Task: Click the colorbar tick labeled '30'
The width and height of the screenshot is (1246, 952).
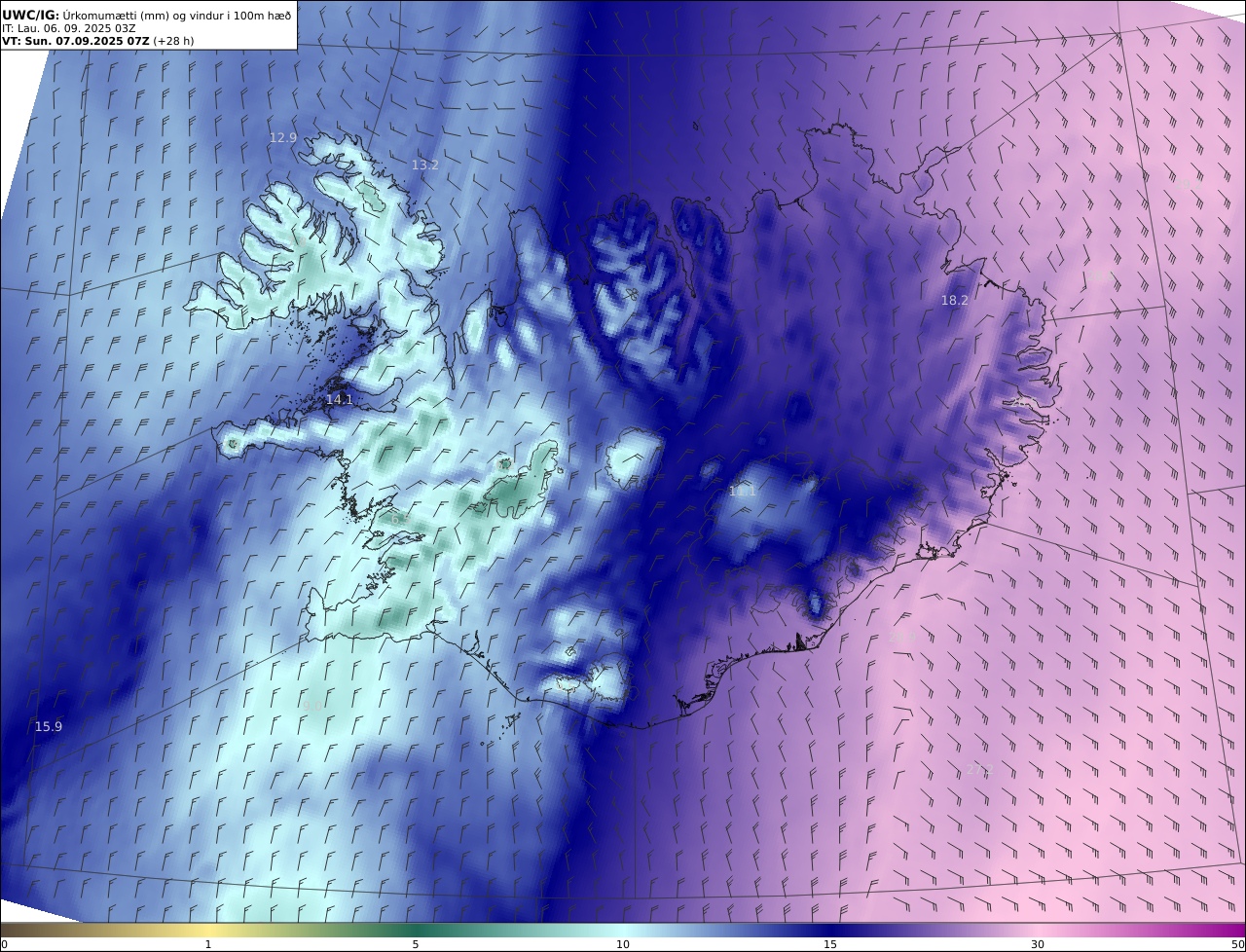Action: 1038,944
